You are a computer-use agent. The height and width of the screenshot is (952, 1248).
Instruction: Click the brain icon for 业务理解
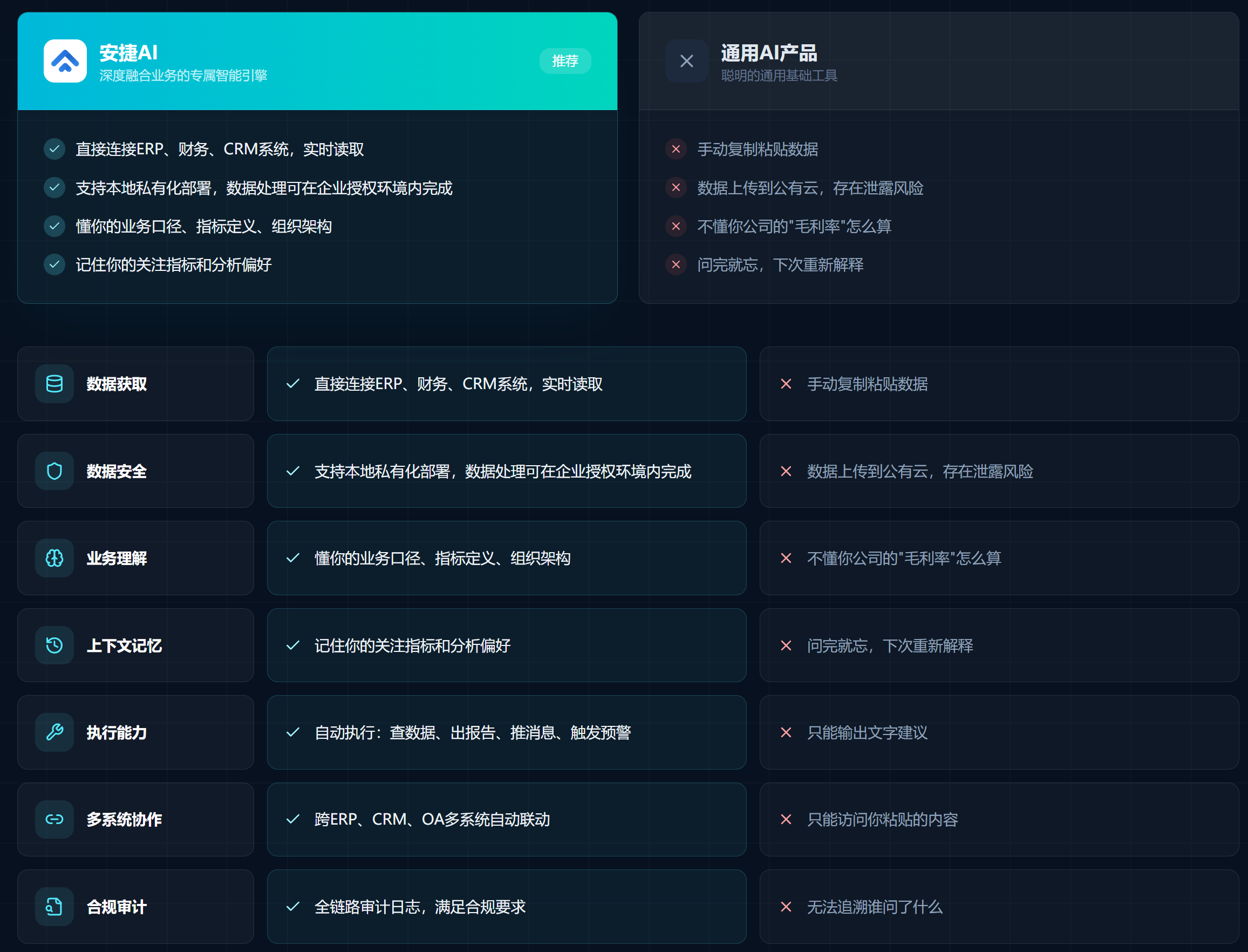tap(54, 558)
